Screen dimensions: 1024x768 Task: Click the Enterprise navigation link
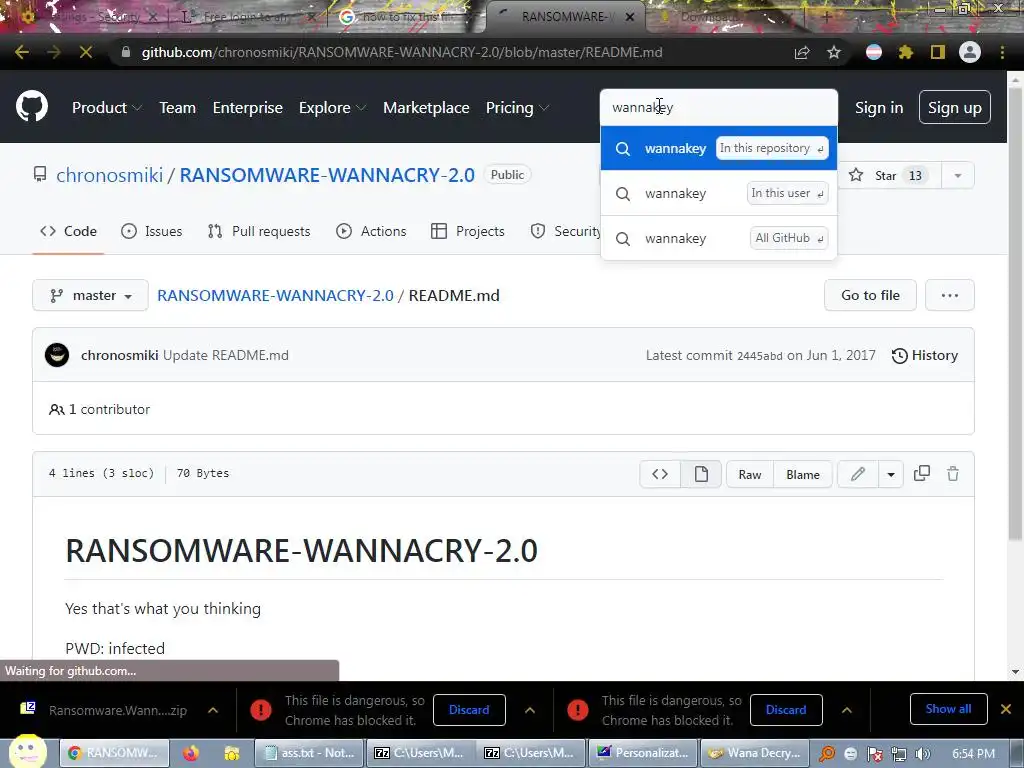point(248,108)
